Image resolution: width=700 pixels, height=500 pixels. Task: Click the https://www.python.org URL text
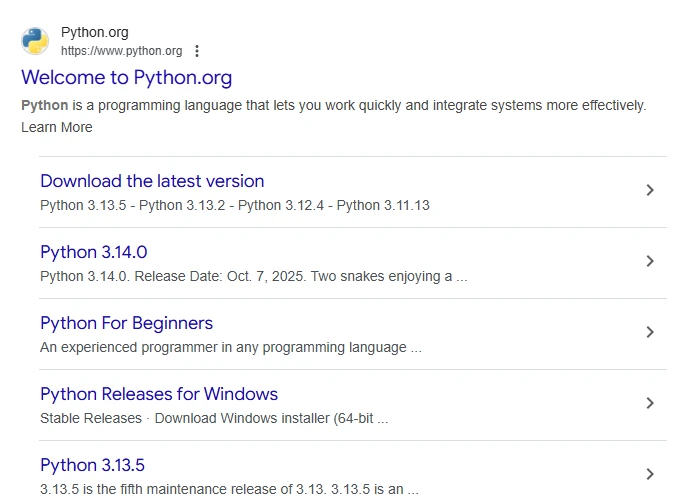[121, 51]
